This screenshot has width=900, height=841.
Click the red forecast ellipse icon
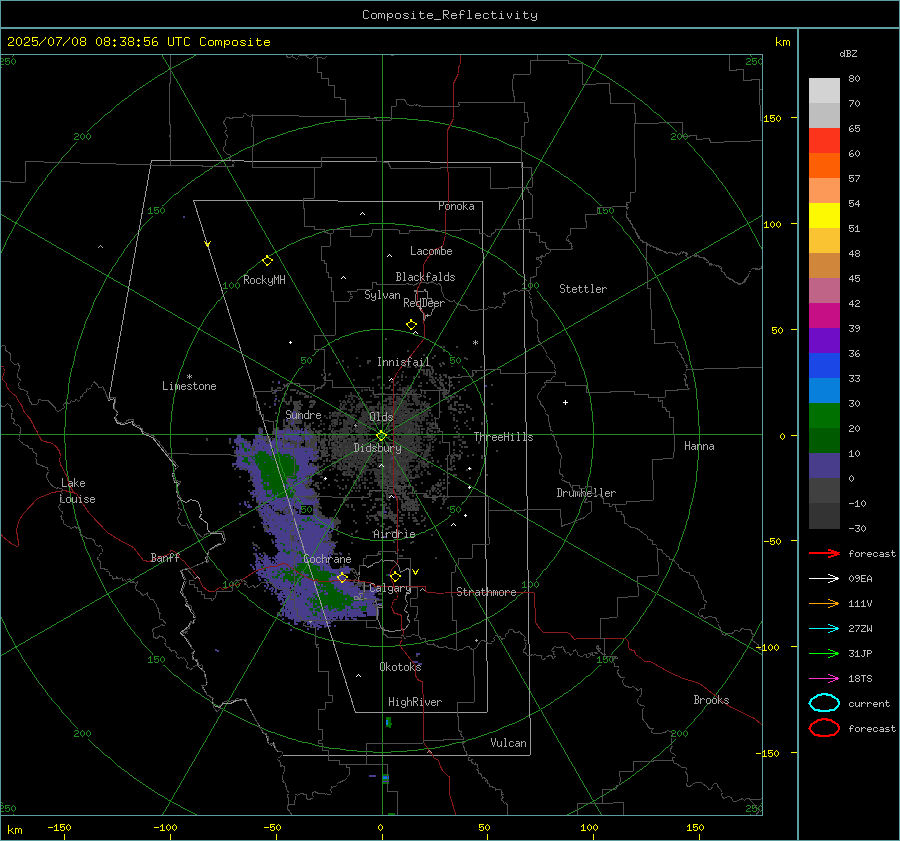point(824,728)
